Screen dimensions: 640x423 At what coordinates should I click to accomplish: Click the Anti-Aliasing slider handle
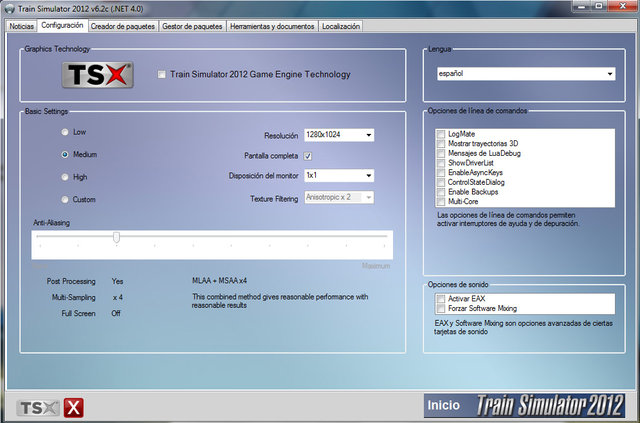117,237
